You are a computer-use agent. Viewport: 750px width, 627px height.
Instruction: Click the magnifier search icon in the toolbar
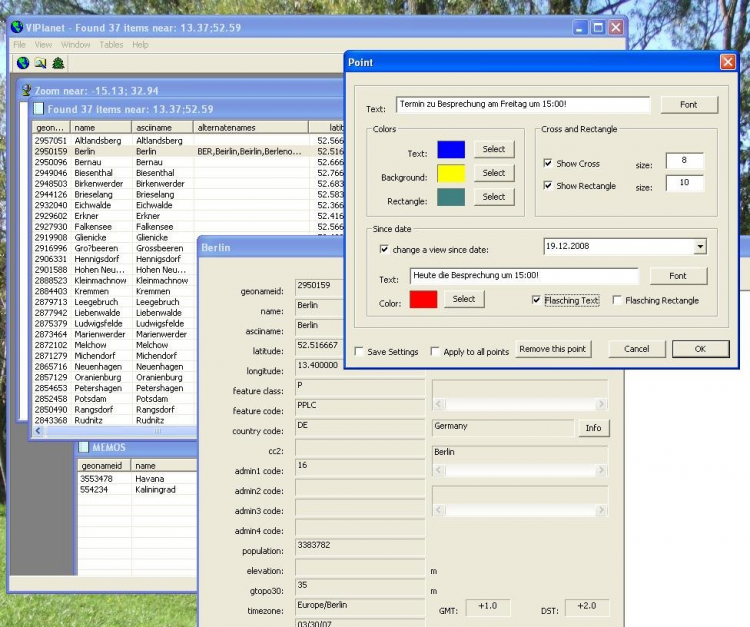coord(40,63)
